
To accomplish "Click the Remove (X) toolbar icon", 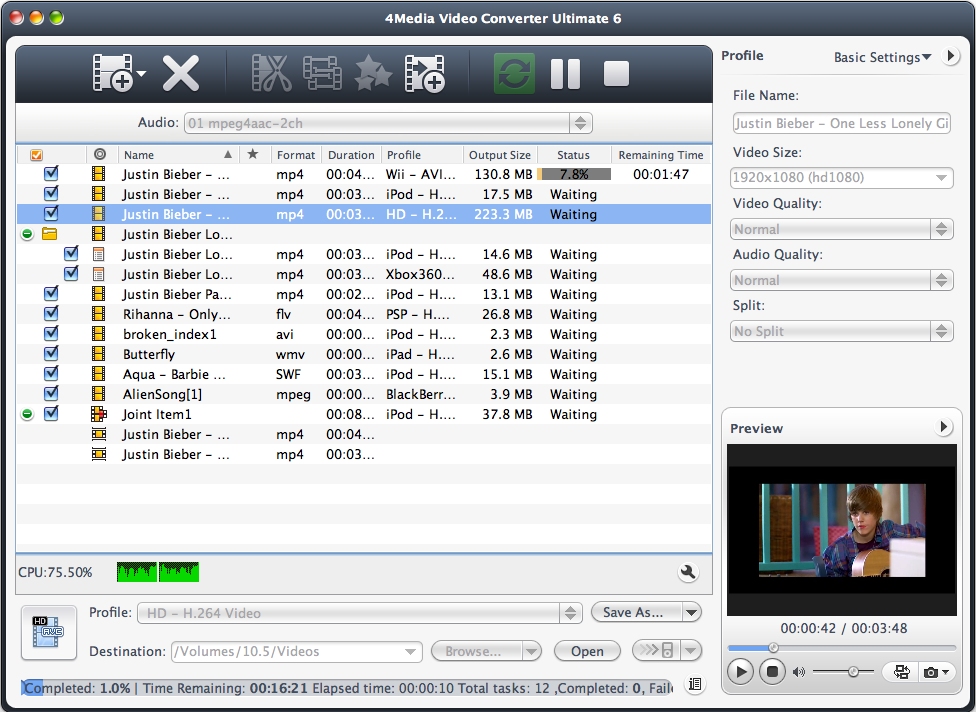I will pyautogui.click(x=181, y=73).
